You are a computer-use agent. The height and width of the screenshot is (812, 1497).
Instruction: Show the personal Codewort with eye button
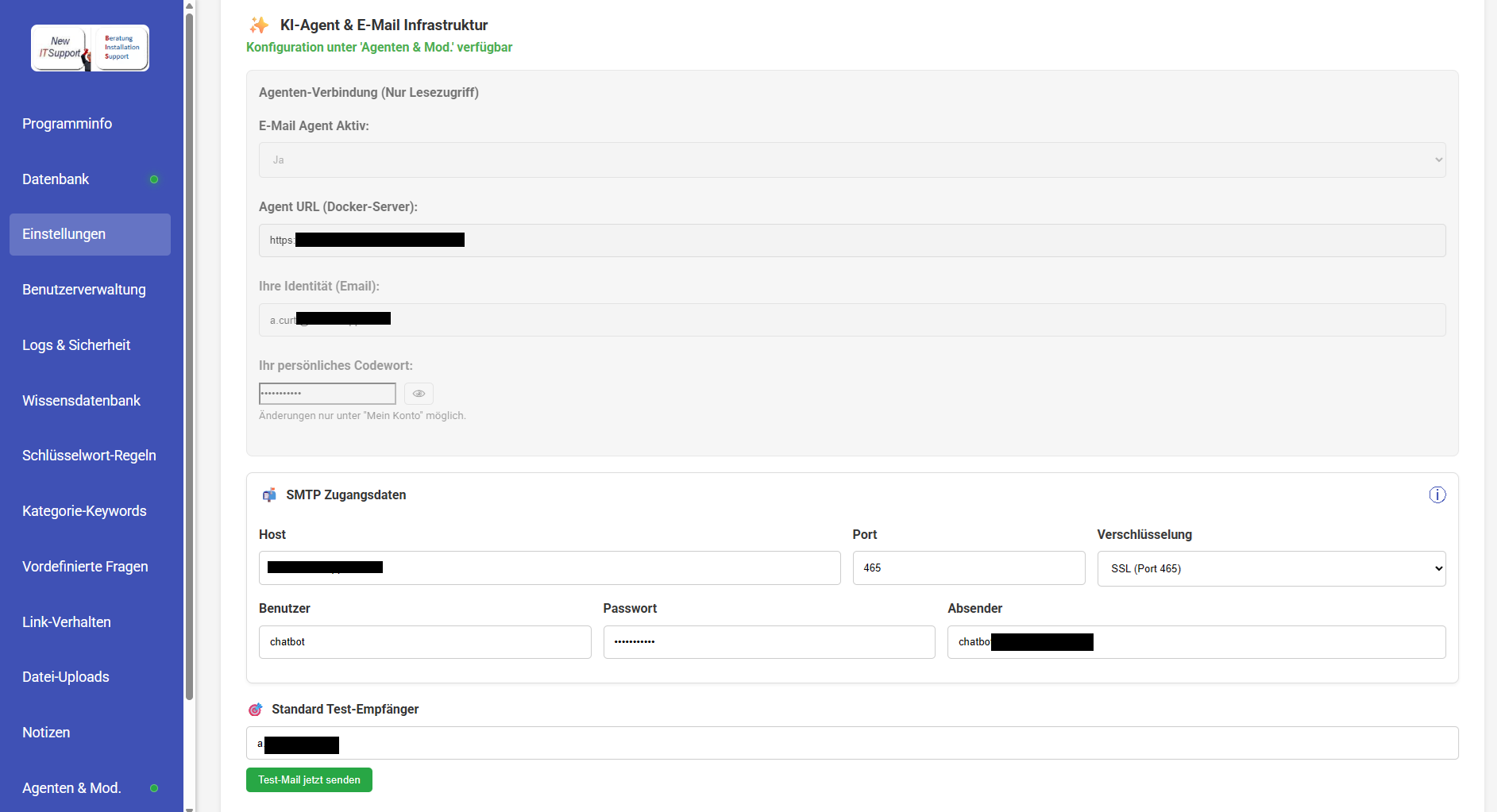(419, 394)
